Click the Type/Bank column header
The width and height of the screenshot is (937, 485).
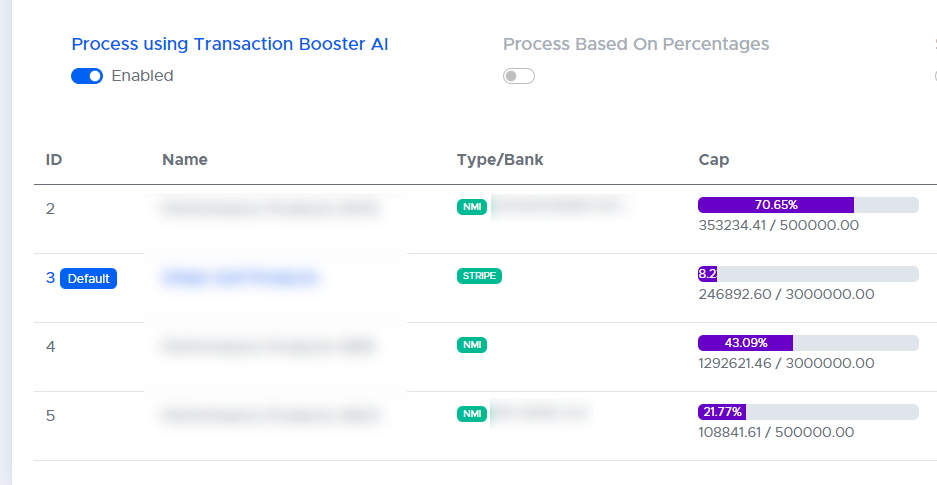499,160
